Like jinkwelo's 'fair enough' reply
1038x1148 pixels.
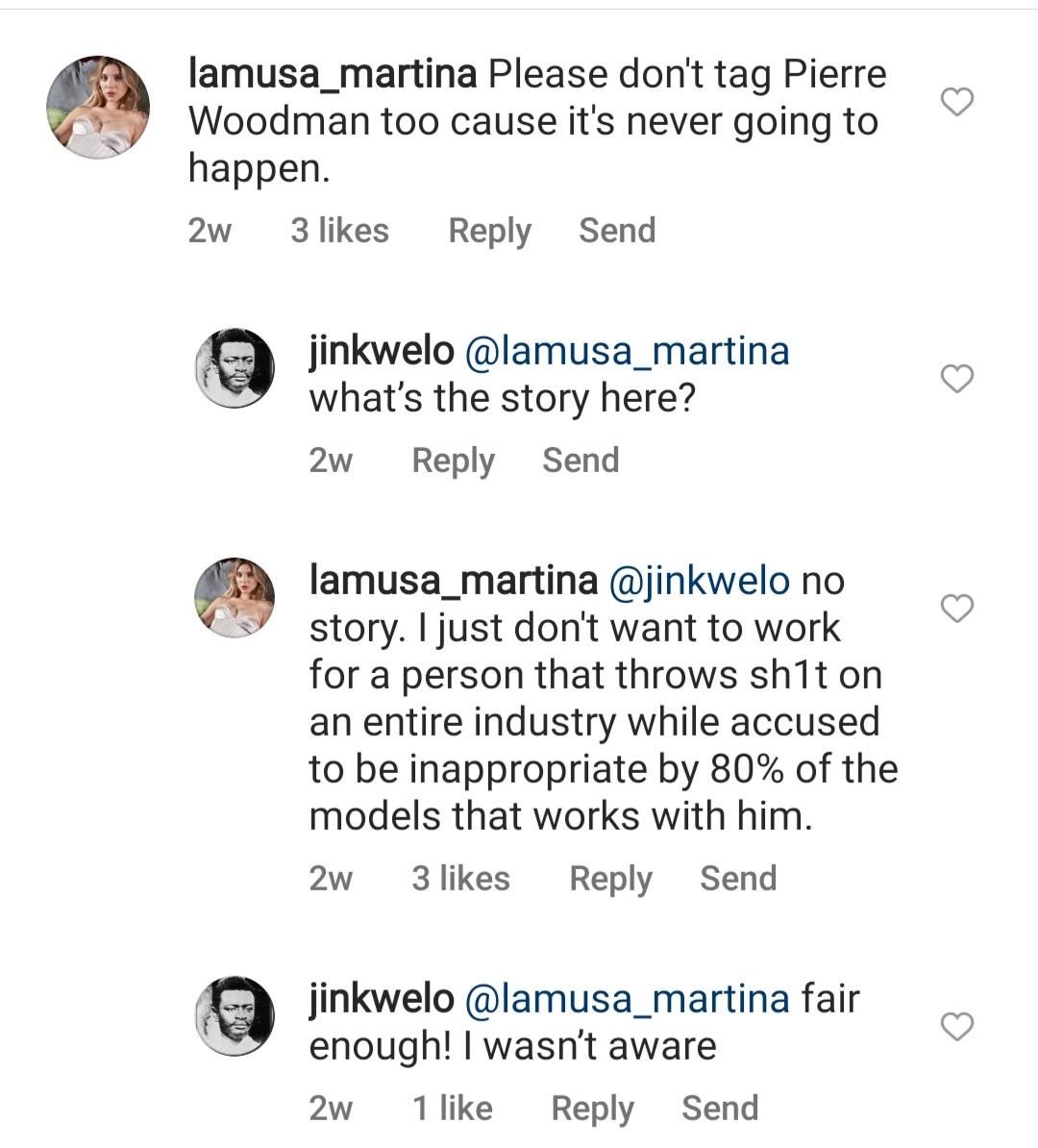pyautogui.click(x=956, y=1027)
